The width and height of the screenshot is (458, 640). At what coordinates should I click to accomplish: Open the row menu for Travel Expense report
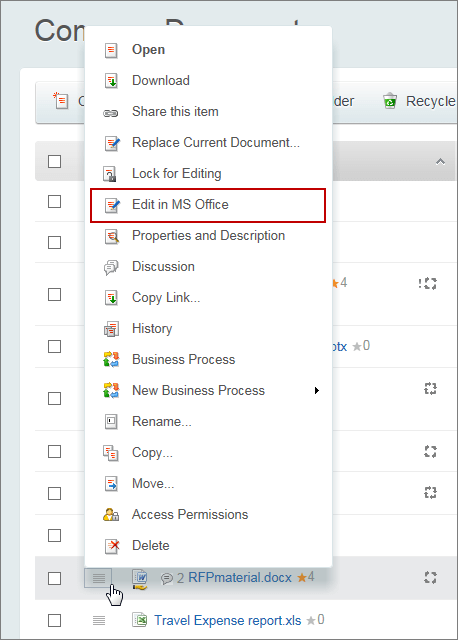[98, 620]
